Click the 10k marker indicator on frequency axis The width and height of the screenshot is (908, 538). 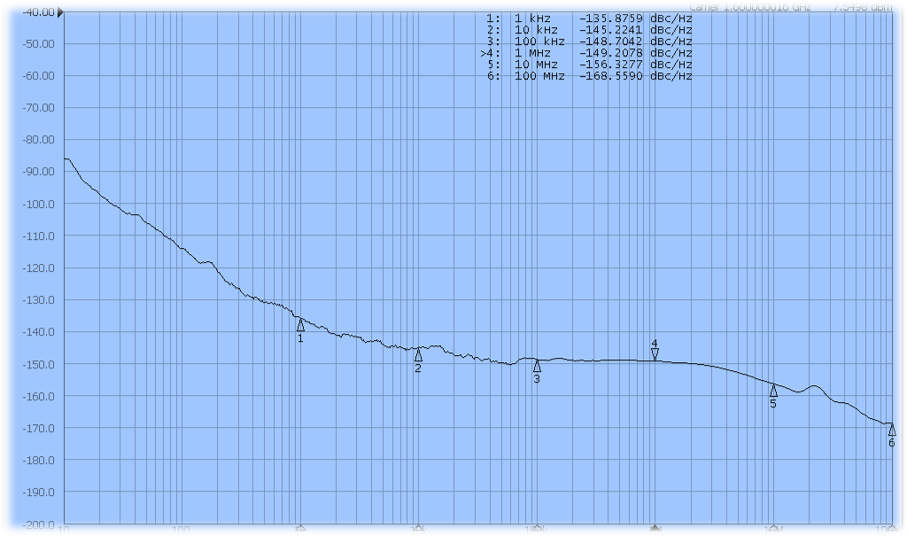click(x=418, y=527)
